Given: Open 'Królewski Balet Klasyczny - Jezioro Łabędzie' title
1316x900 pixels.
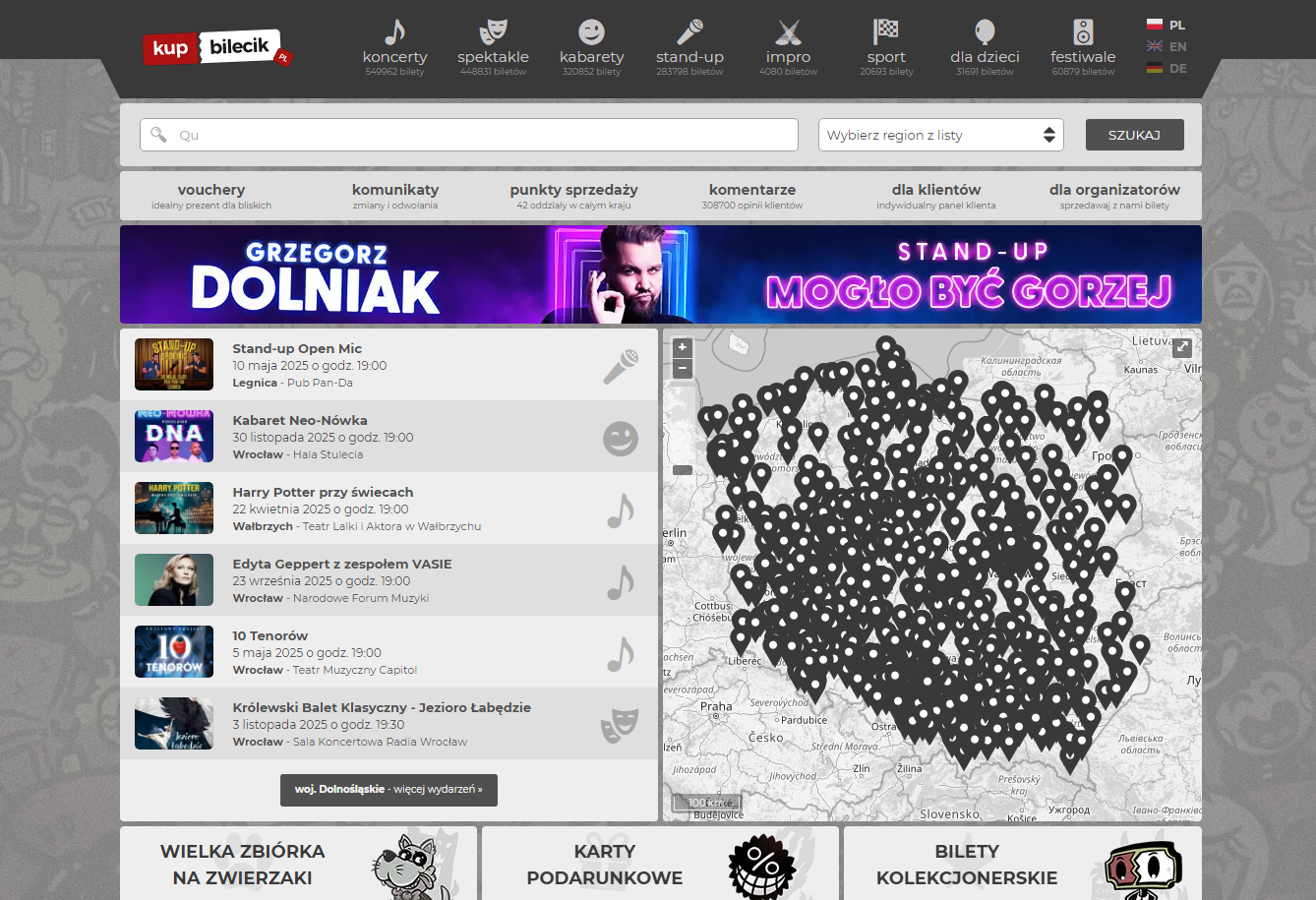Looking at the screenshot, I should pyautogui.click(x=382, y=707).
